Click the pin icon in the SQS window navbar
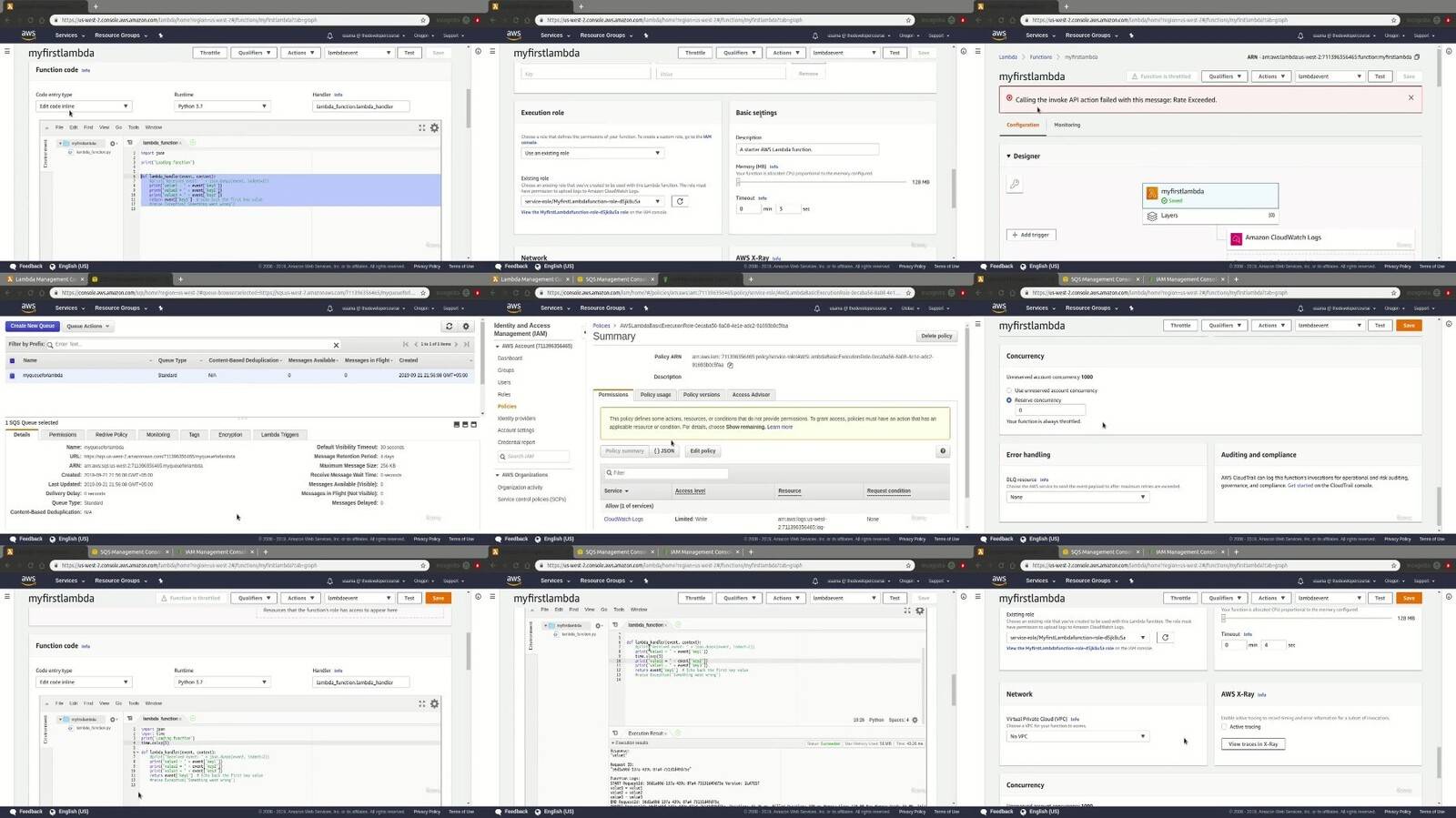Viewport: 1456px width, 818px height. (160, 308)
